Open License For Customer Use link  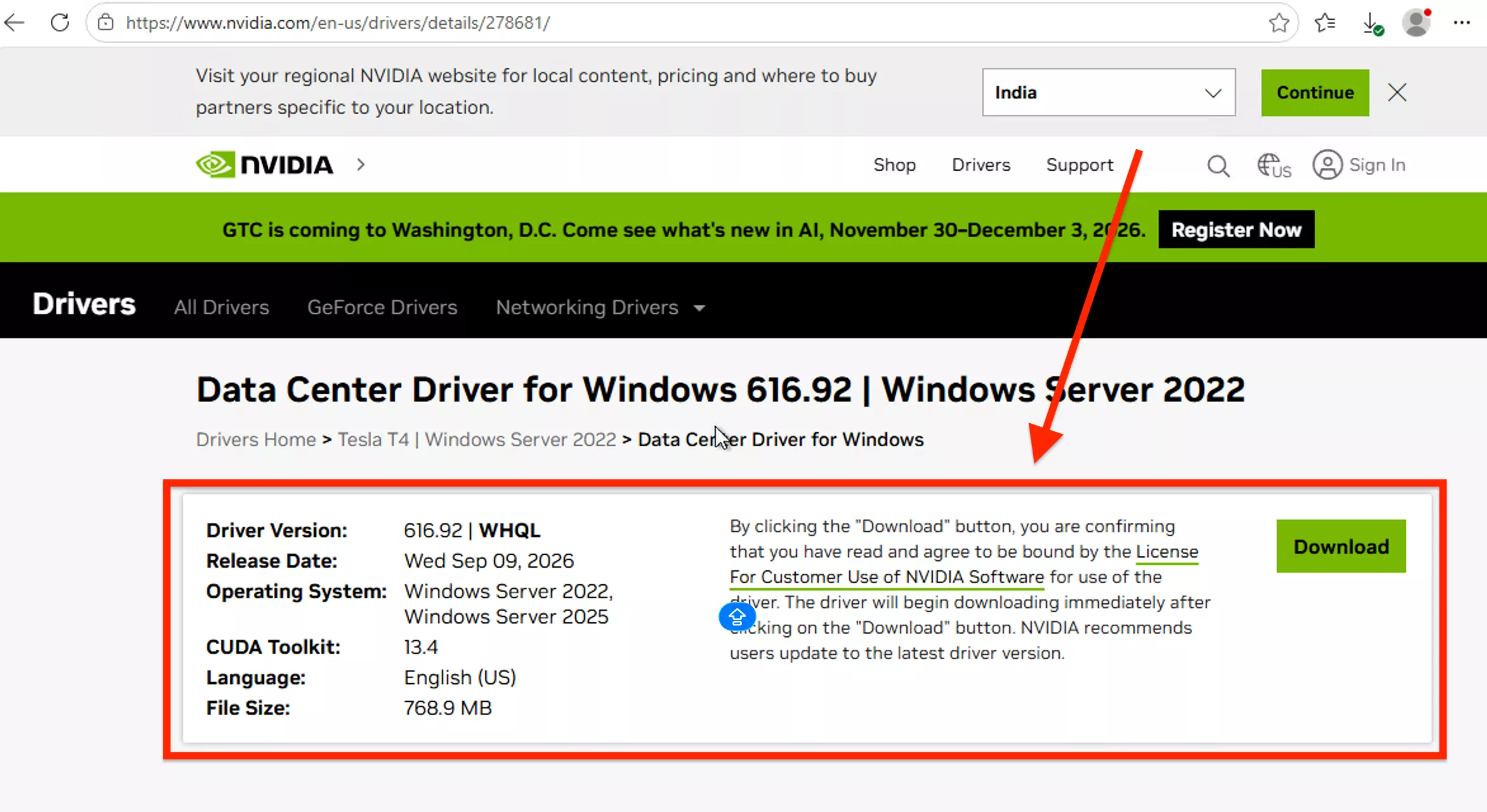pos(887,577)
